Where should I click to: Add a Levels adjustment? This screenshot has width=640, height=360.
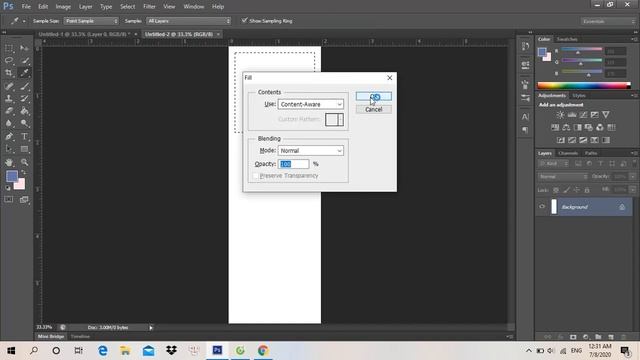[572, 115]
